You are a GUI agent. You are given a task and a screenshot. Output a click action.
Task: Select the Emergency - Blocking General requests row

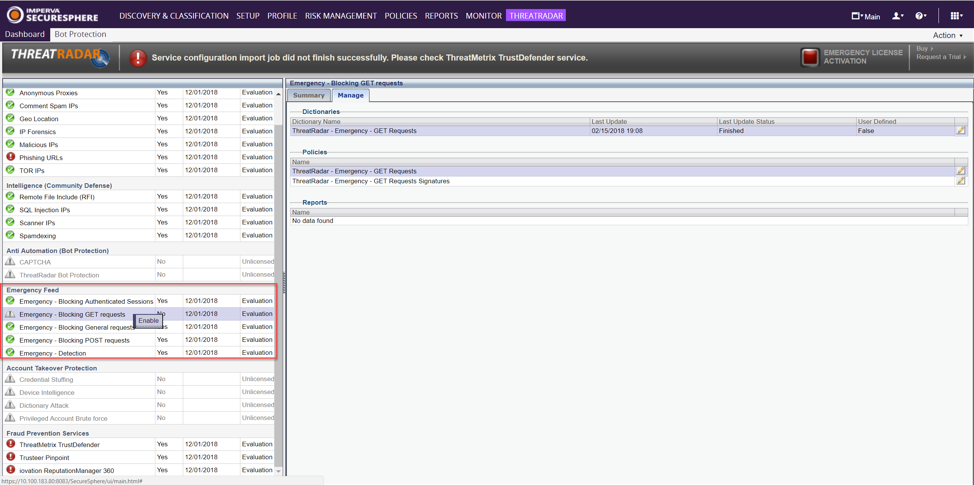click(139, 327)
